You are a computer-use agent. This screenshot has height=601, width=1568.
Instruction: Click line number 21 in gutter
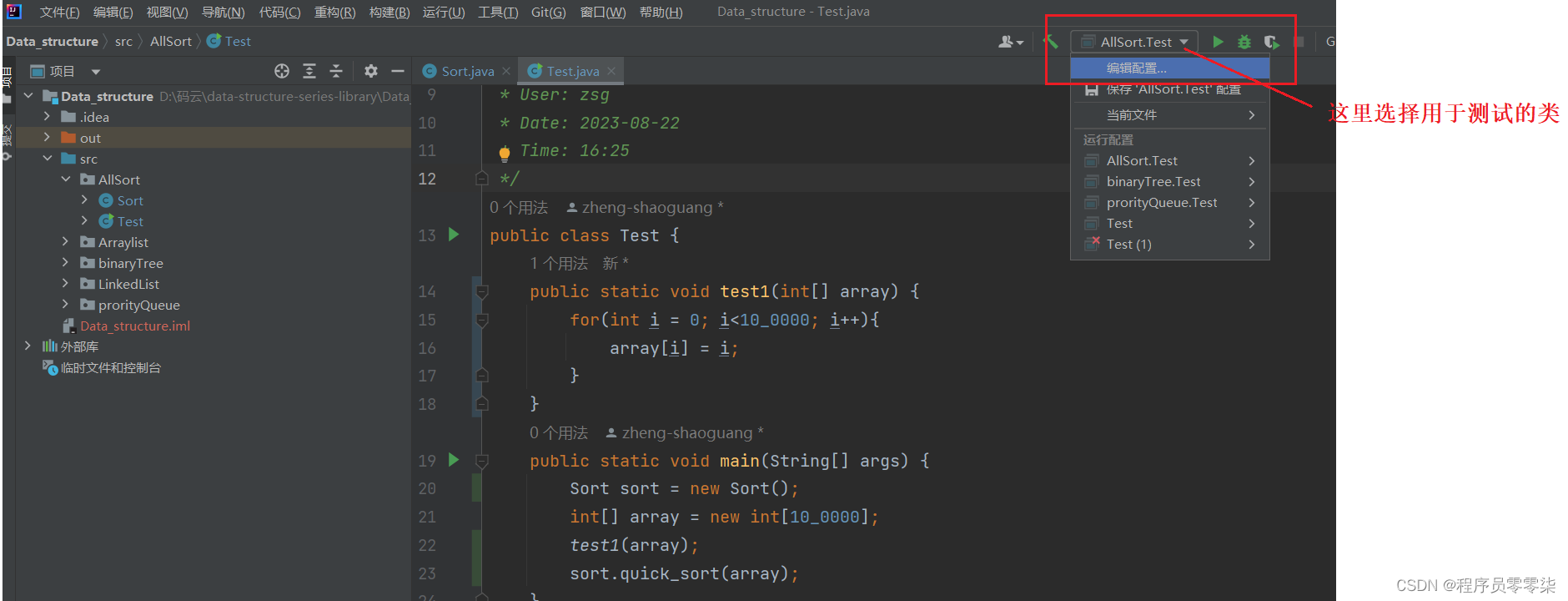(427, 517)
